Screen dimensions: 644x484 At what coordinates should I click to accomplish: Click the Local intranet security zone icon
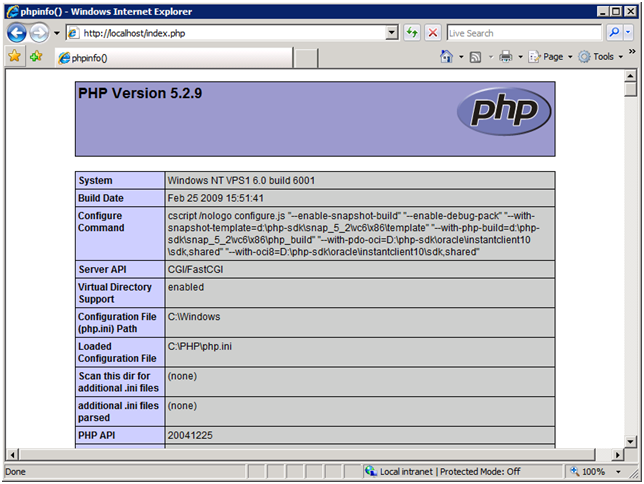[371, 471]
